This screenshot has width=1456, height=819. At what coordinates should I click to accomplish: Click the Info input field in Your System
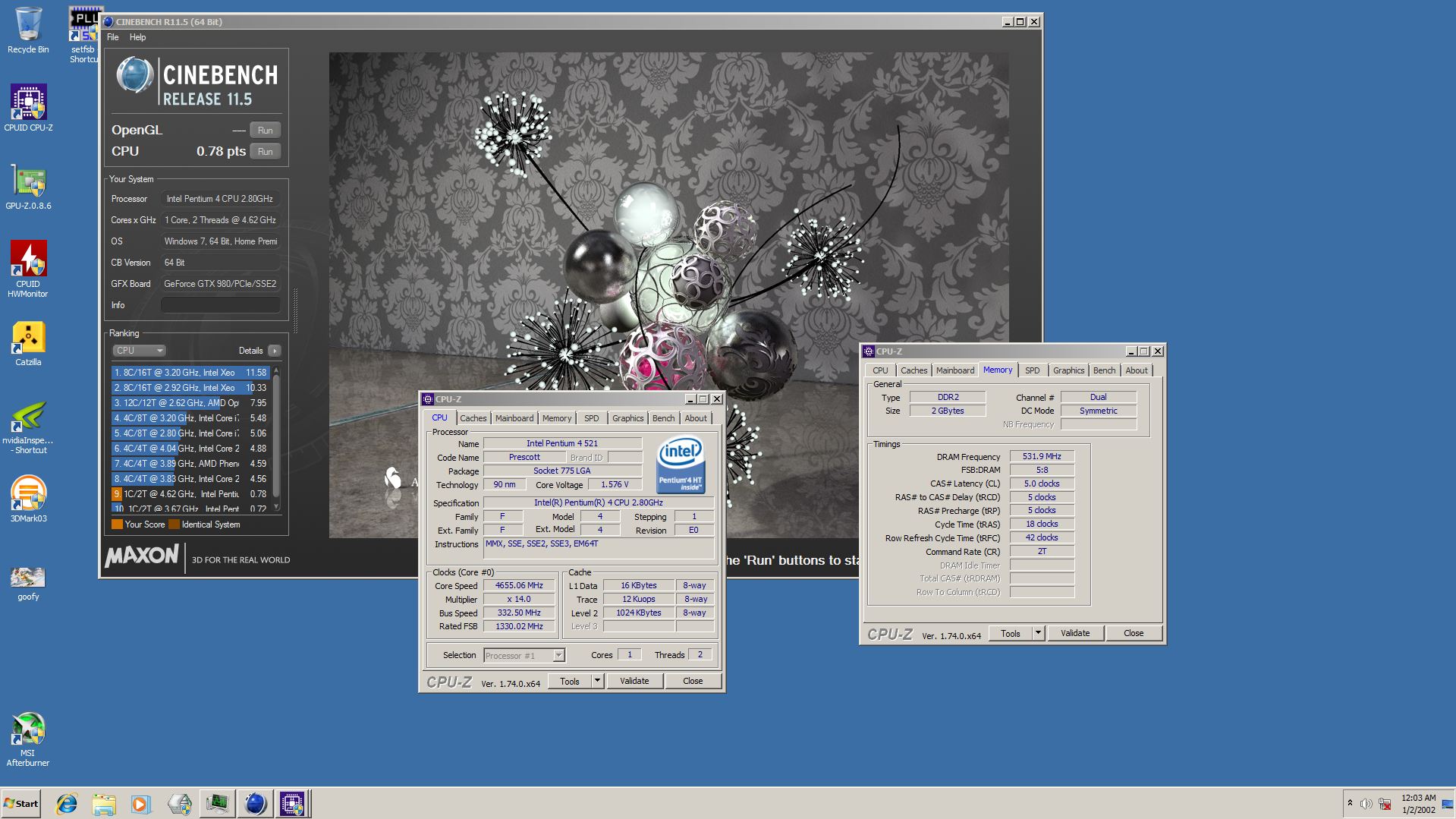(x=220, y=305)
